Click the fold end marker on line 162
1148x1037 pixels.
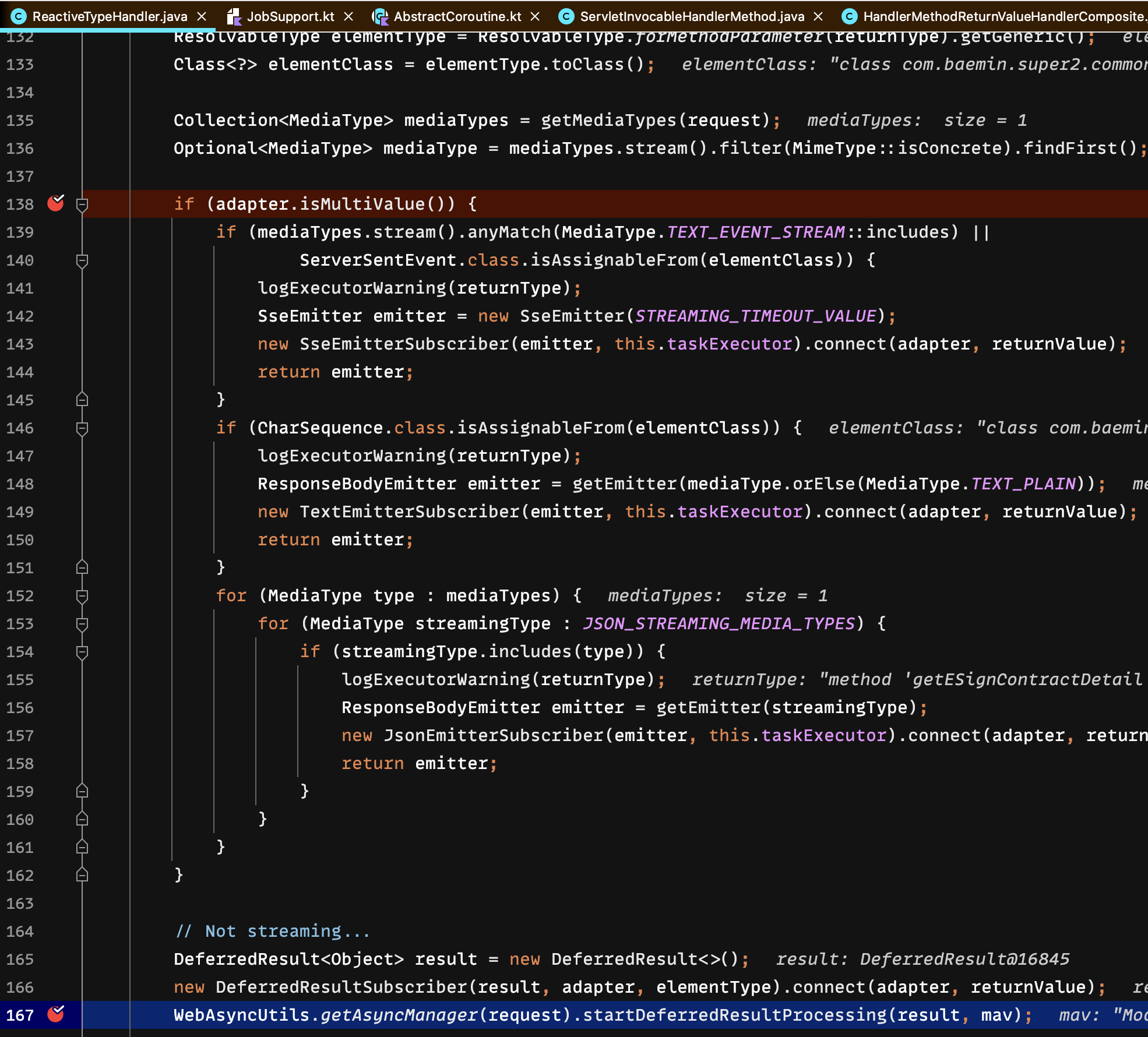coord(82,875)
